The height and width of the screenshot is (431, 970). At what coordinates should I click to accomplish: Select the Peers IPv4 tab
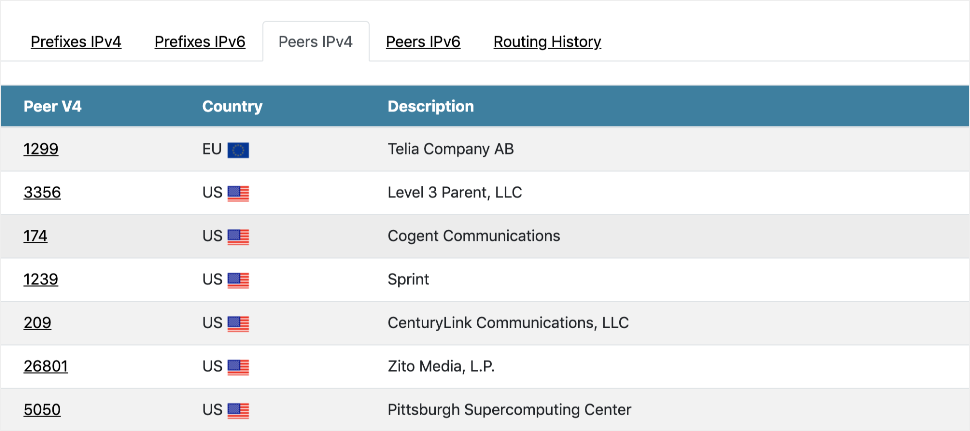315,42
